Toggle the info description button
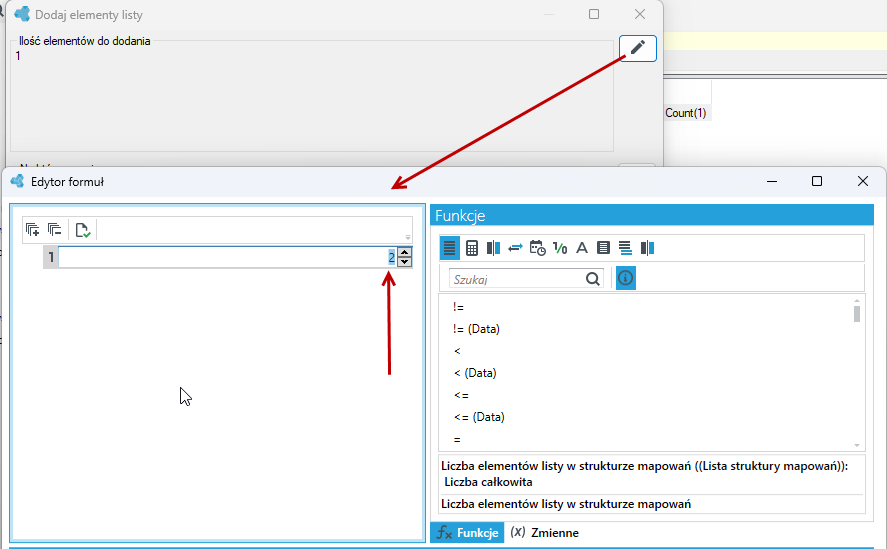 coord(626,278)
